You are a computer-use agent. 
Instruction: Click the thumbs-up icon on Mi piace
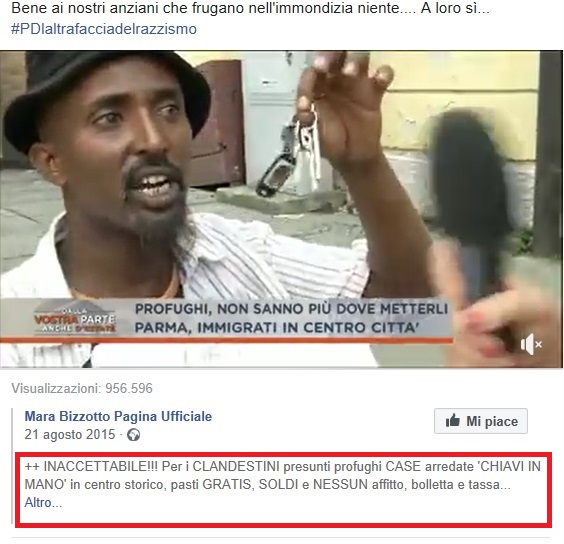[x=452, y=420]
